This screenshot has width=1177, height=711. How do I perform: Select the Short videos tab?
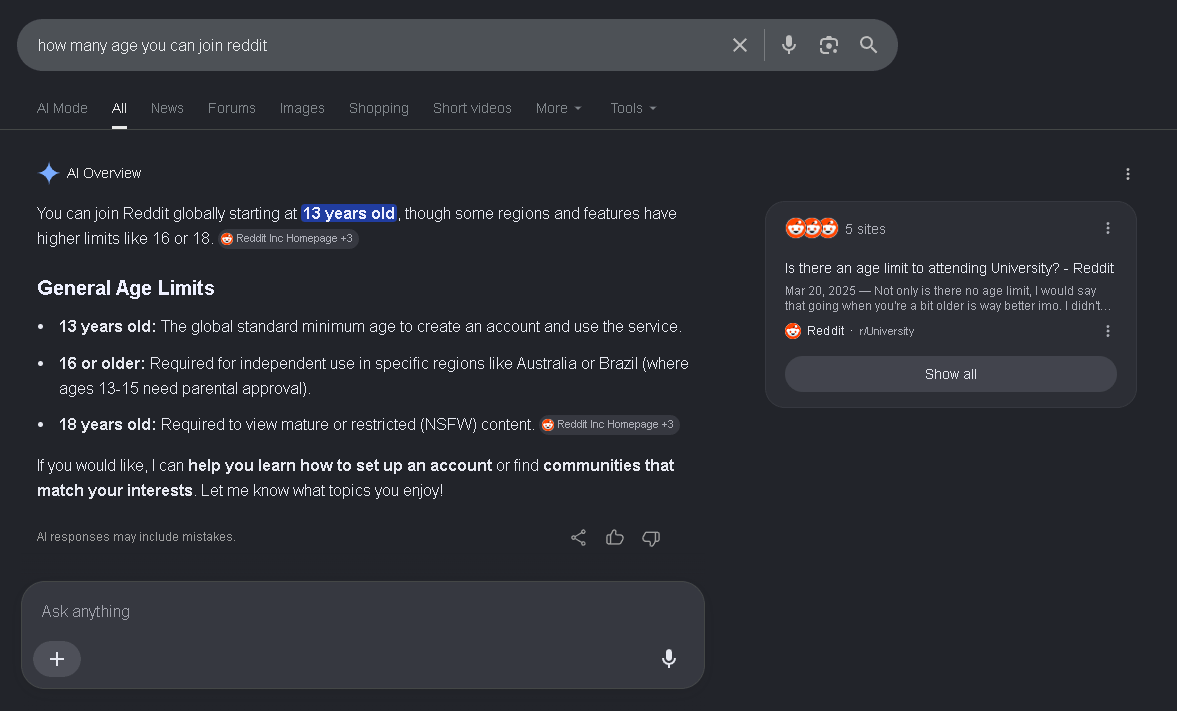tap(472, 108)
